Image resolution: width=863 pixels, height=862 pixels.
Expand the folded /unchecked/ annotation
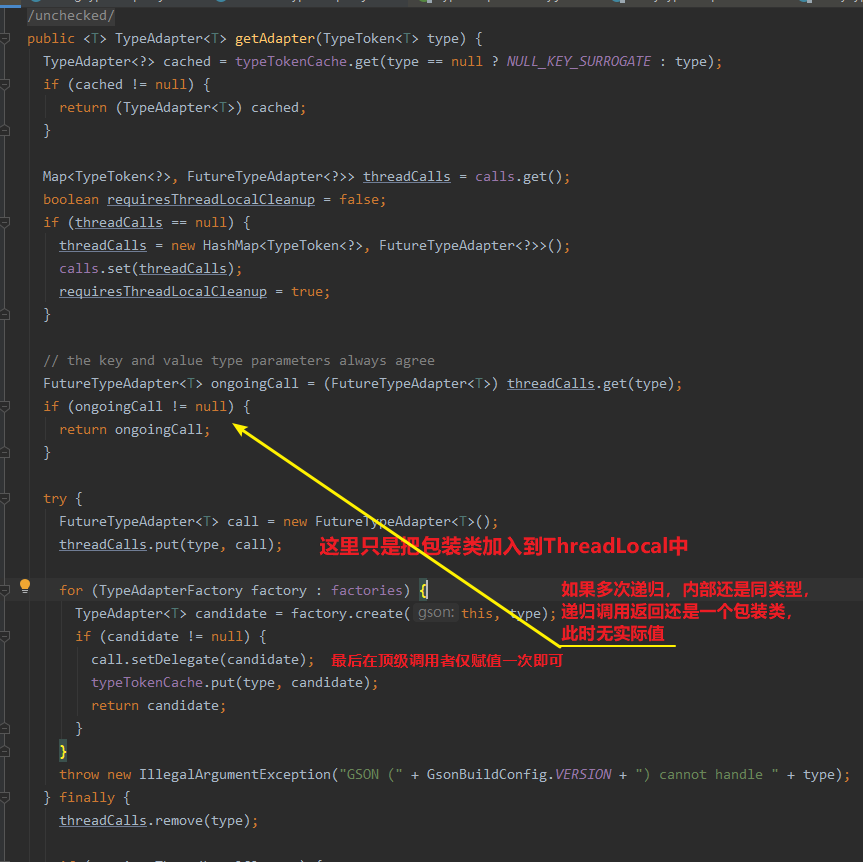coord(71,15)
